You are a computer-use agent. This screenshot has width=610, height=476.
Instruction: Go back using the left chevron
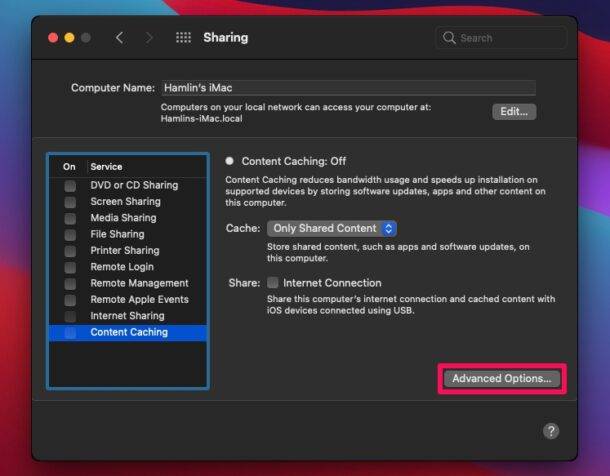(x=120, y=38)
